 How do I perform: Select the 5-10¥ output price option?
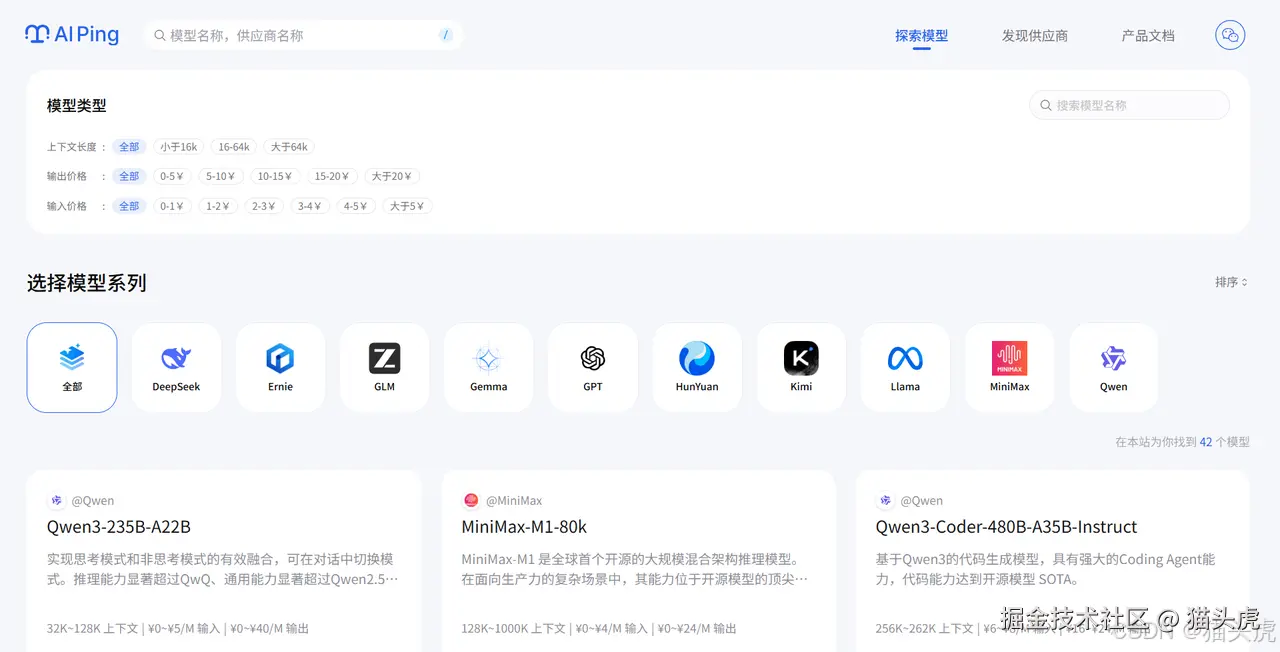[x=220, y=176]
